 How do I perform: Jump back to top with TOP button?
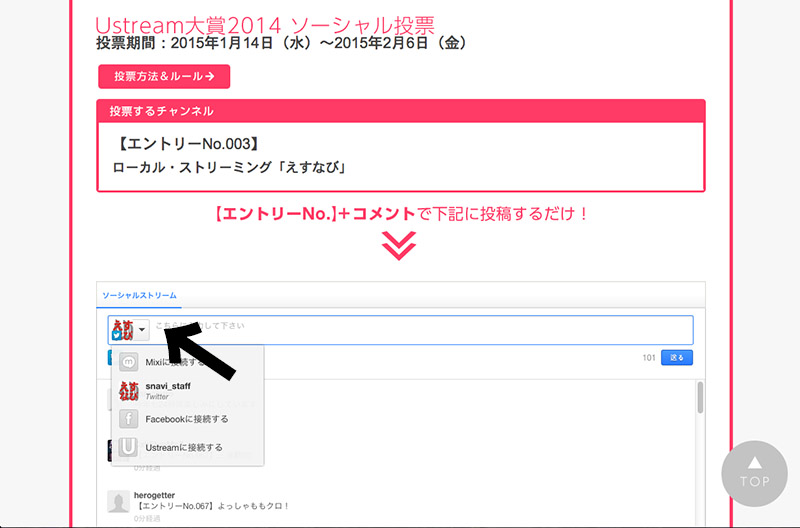754,473
